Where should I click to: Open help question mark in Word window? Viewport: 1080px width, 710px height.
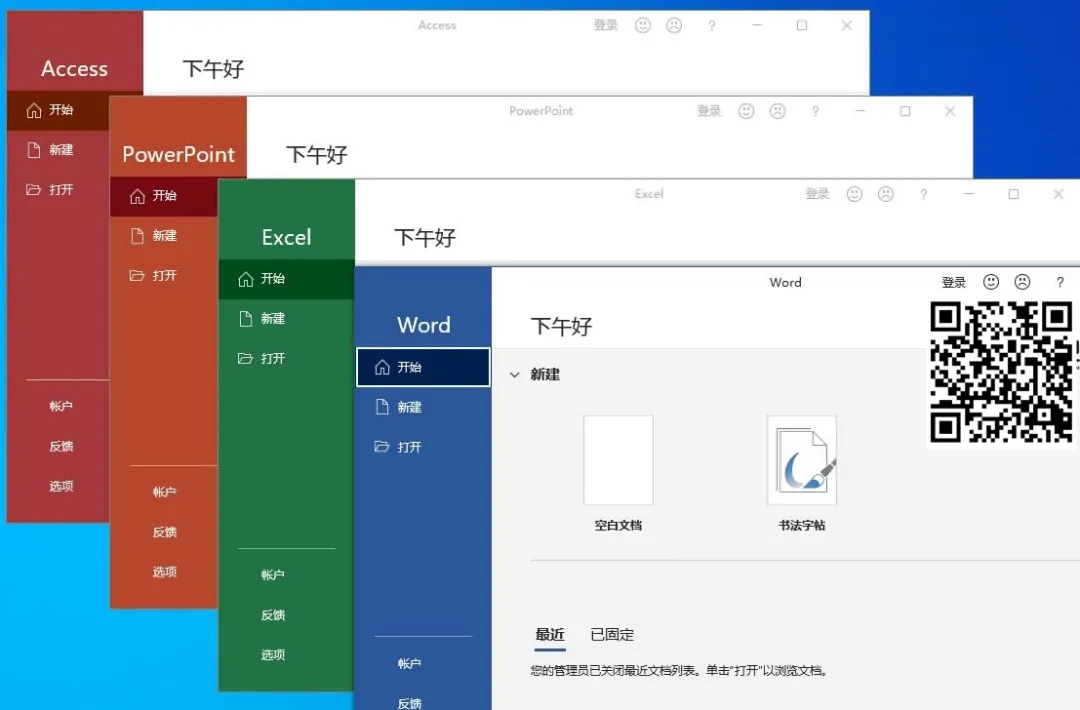(1061, 282)
